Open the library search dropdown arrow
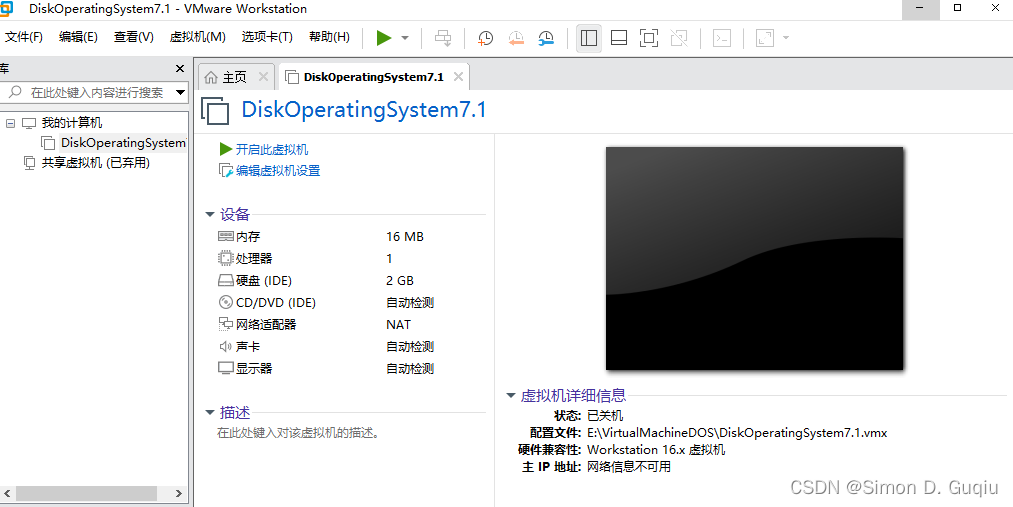The image size is (1013, 507). (x=181, y=92)
